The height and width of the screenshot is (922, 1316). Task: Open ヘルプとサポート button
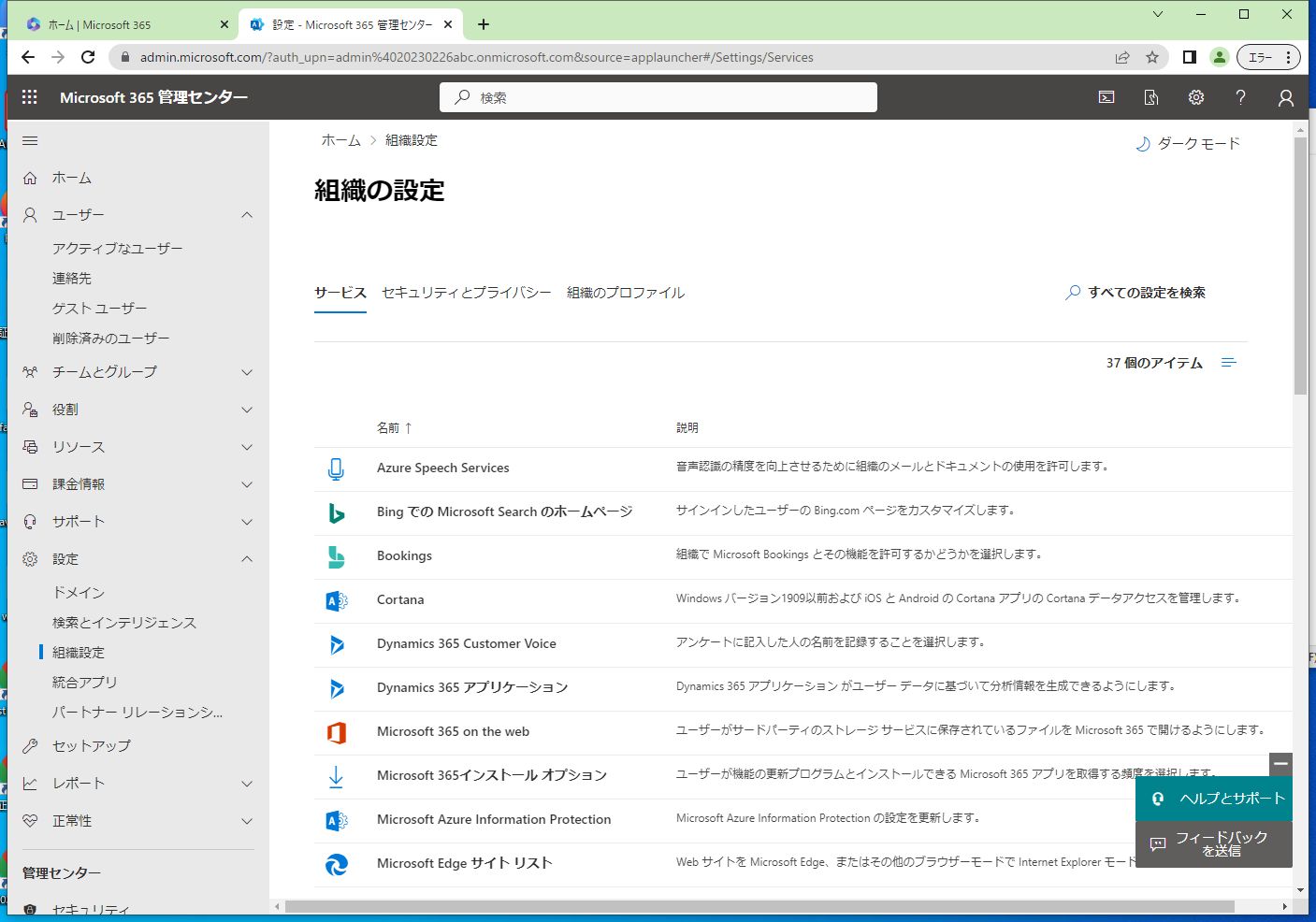[1214, 799]
